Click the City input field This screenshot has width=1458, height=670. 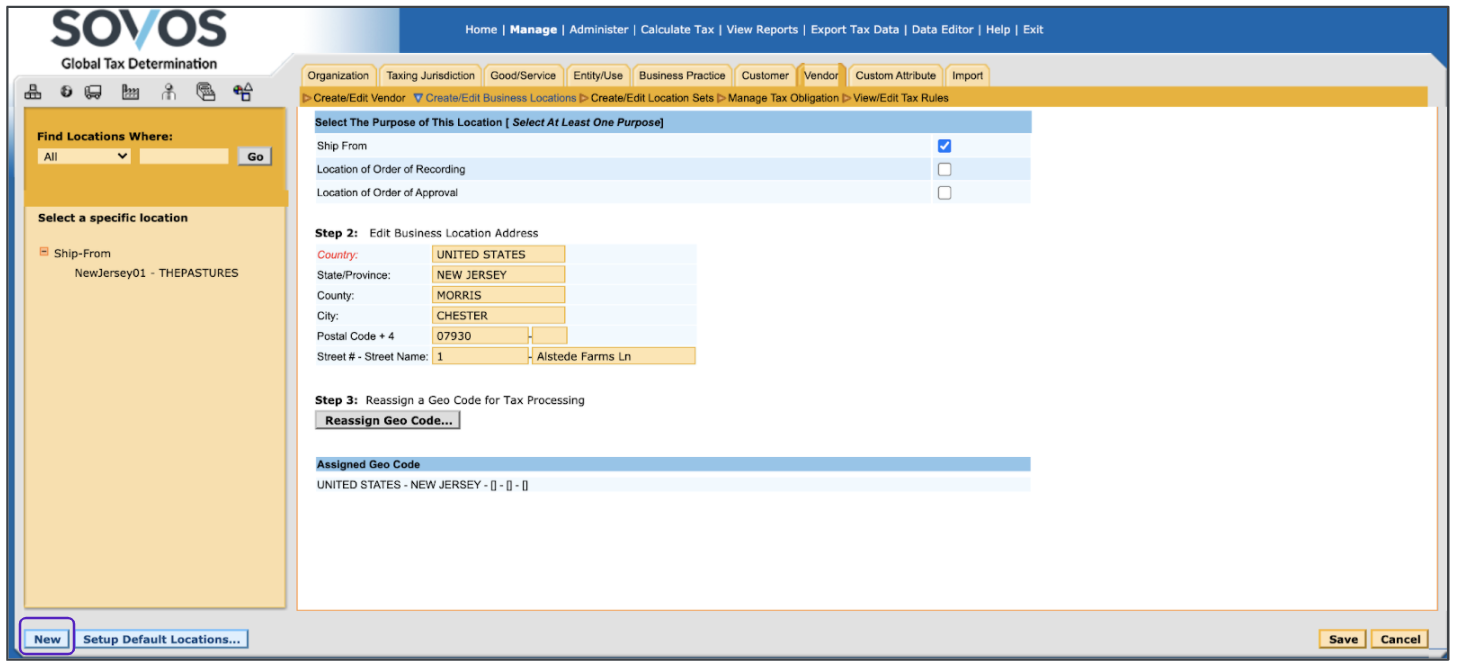pos(498,316)
